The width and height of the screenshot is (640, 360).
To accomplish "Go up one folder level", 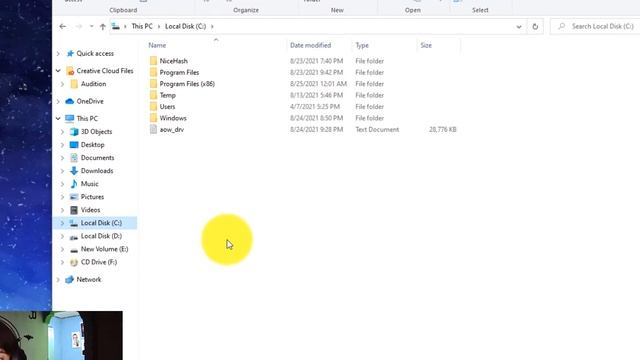I will pyautogui.click(x=102, y=27).
